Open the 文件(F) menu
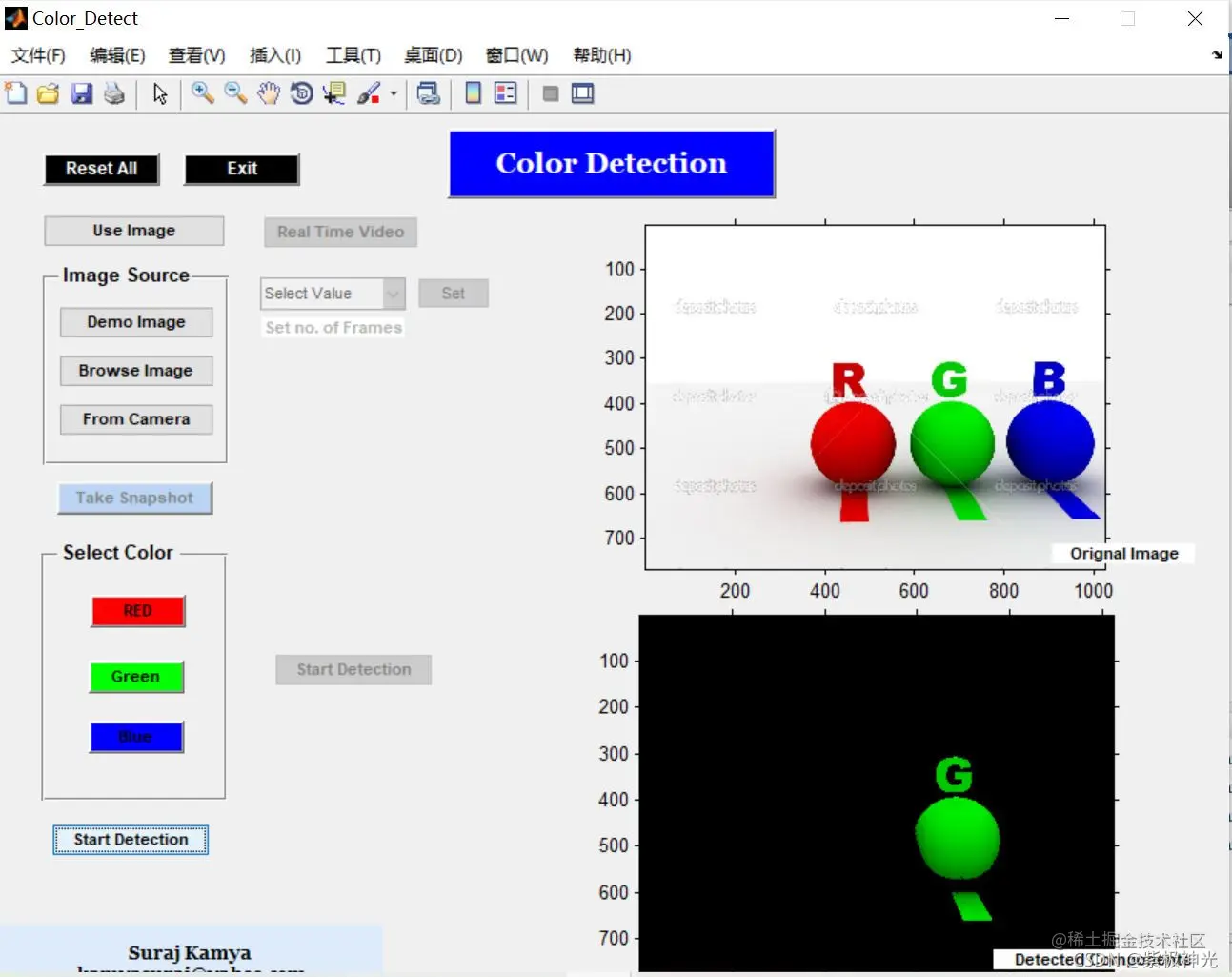The height and width of the screenshot is (977, 1232). tap(38, 55)
